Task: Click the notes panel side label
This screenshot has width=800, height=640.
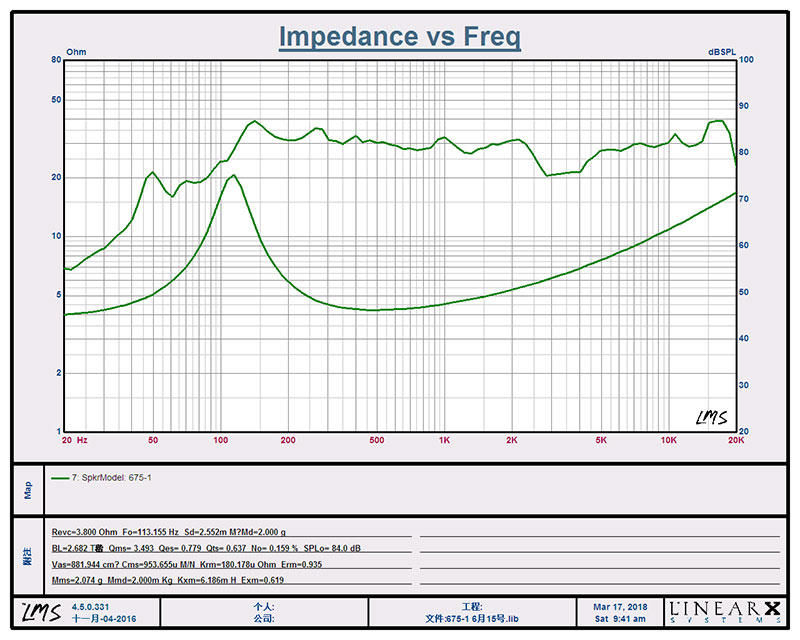Action: coord(28,556)
